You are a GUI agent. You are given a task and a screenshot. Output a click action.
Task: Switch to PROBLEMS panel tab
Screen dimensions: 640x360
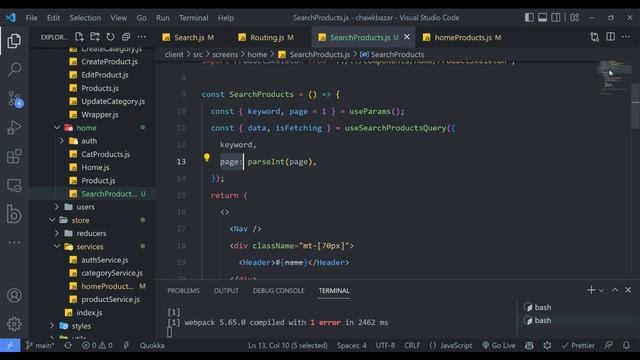[x=183, y=291]
